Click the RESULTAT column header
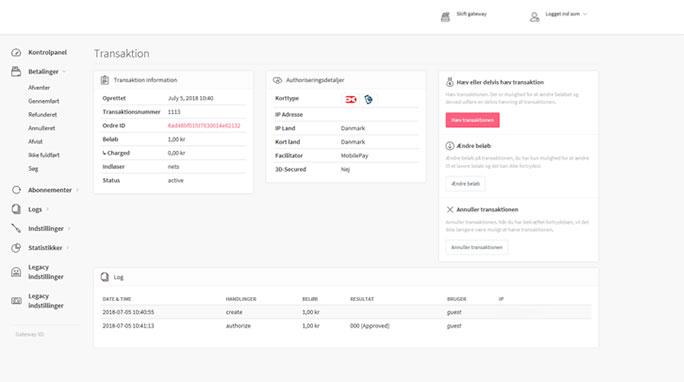This screenshot has height=382, width=684. pos(362,299)
